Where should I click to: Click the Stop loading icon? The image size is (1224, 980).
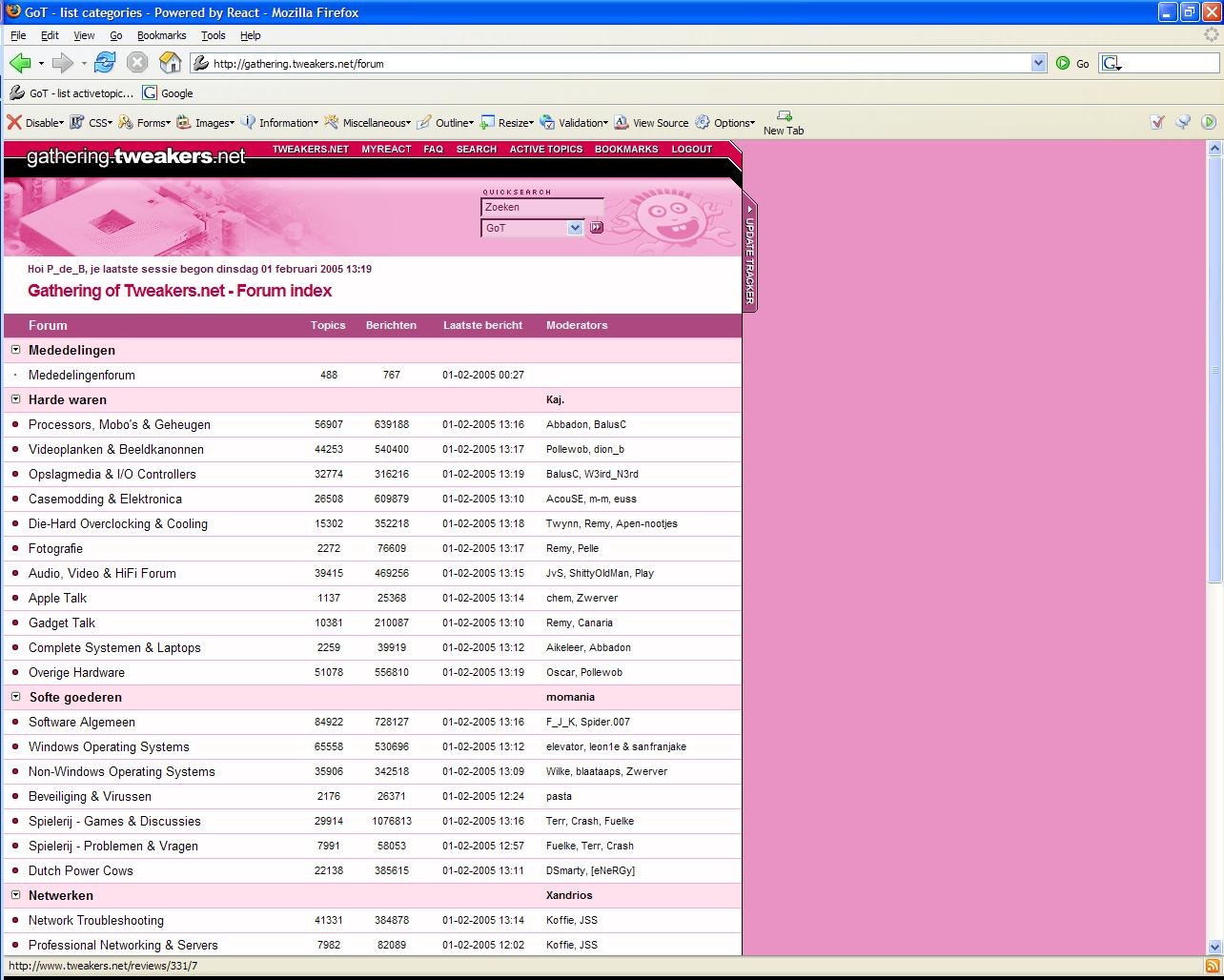137,63
